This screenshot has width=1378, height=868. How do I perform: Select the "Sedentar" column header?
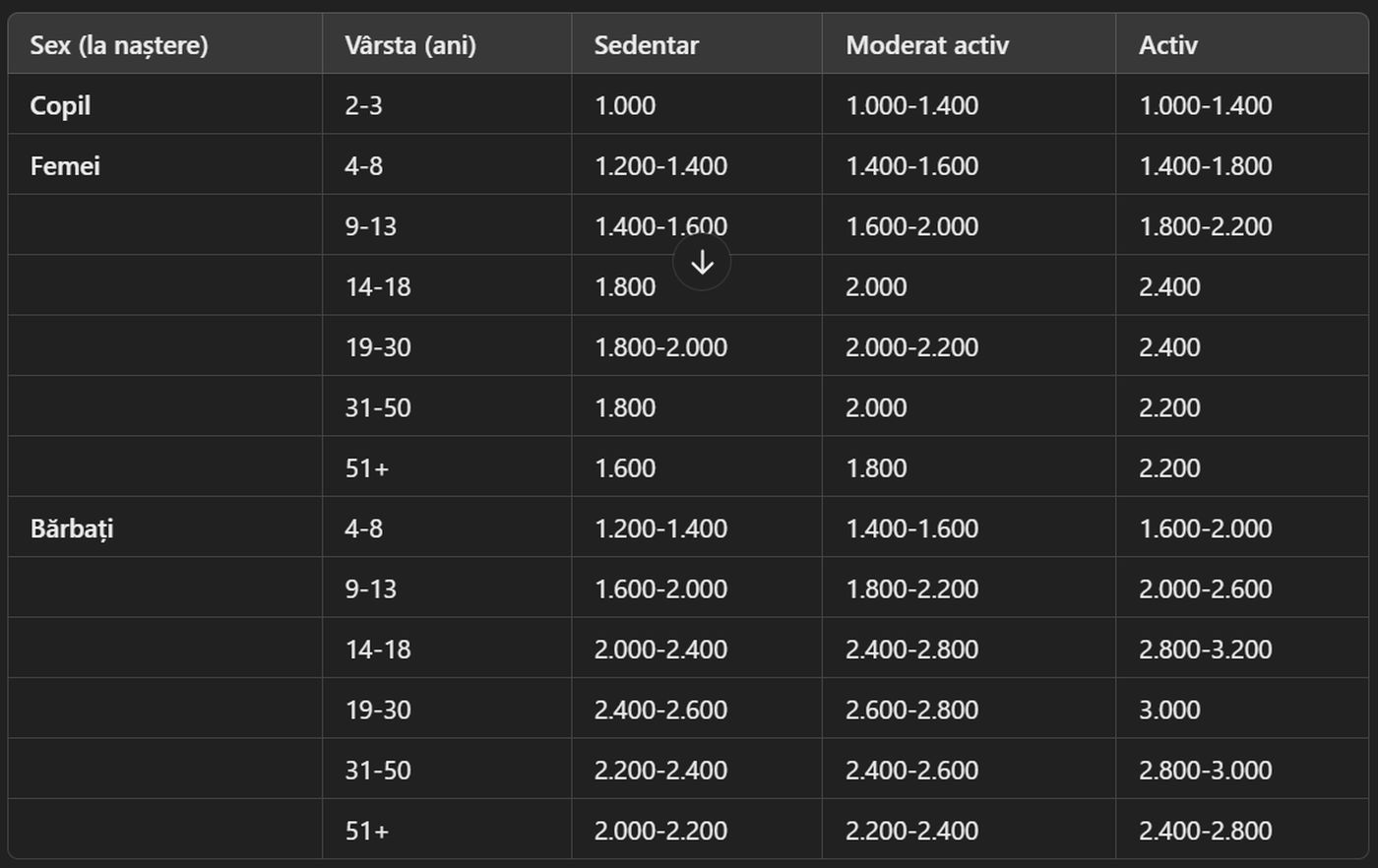[647, 45]
